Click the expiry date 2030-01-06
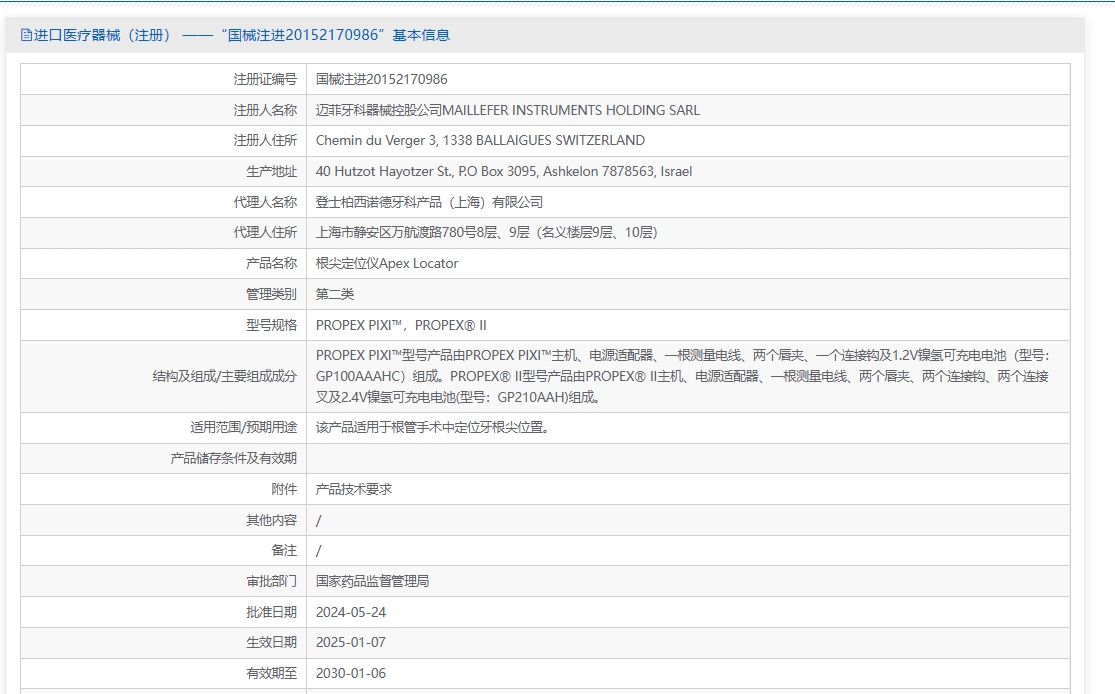Viewport: 1115px width, 694px height. click(351, 673)
